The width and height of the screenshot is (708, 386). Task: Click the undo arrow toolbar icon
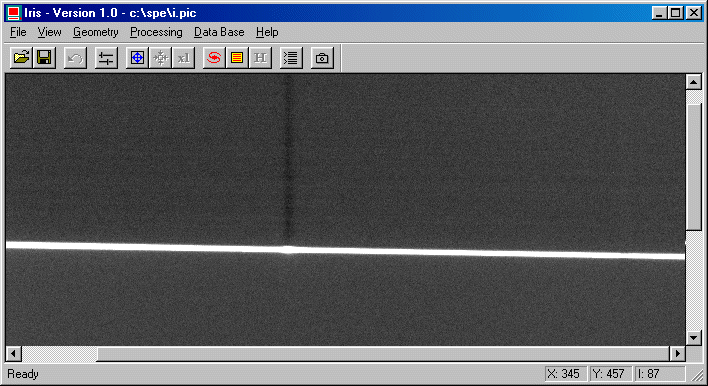pyautogui.click(x=75, y=58)
